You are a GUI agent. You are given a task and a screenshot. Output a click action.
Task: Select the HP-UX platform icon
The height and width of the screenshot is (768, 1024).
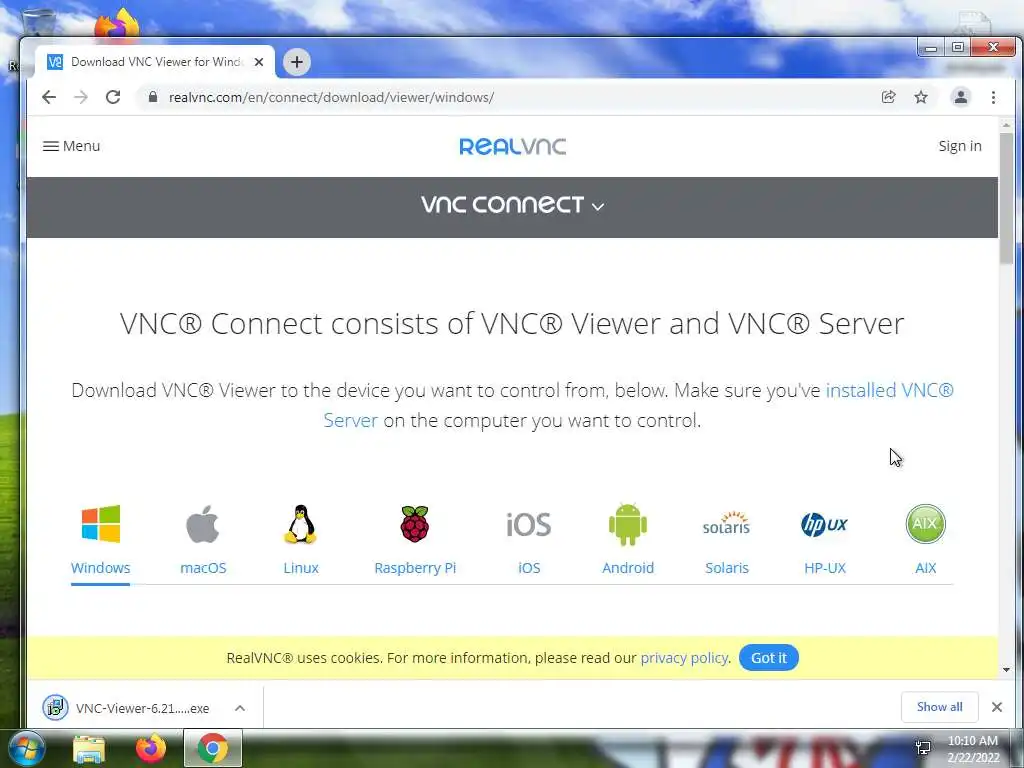pyautogui.click(x=824, y=524)
